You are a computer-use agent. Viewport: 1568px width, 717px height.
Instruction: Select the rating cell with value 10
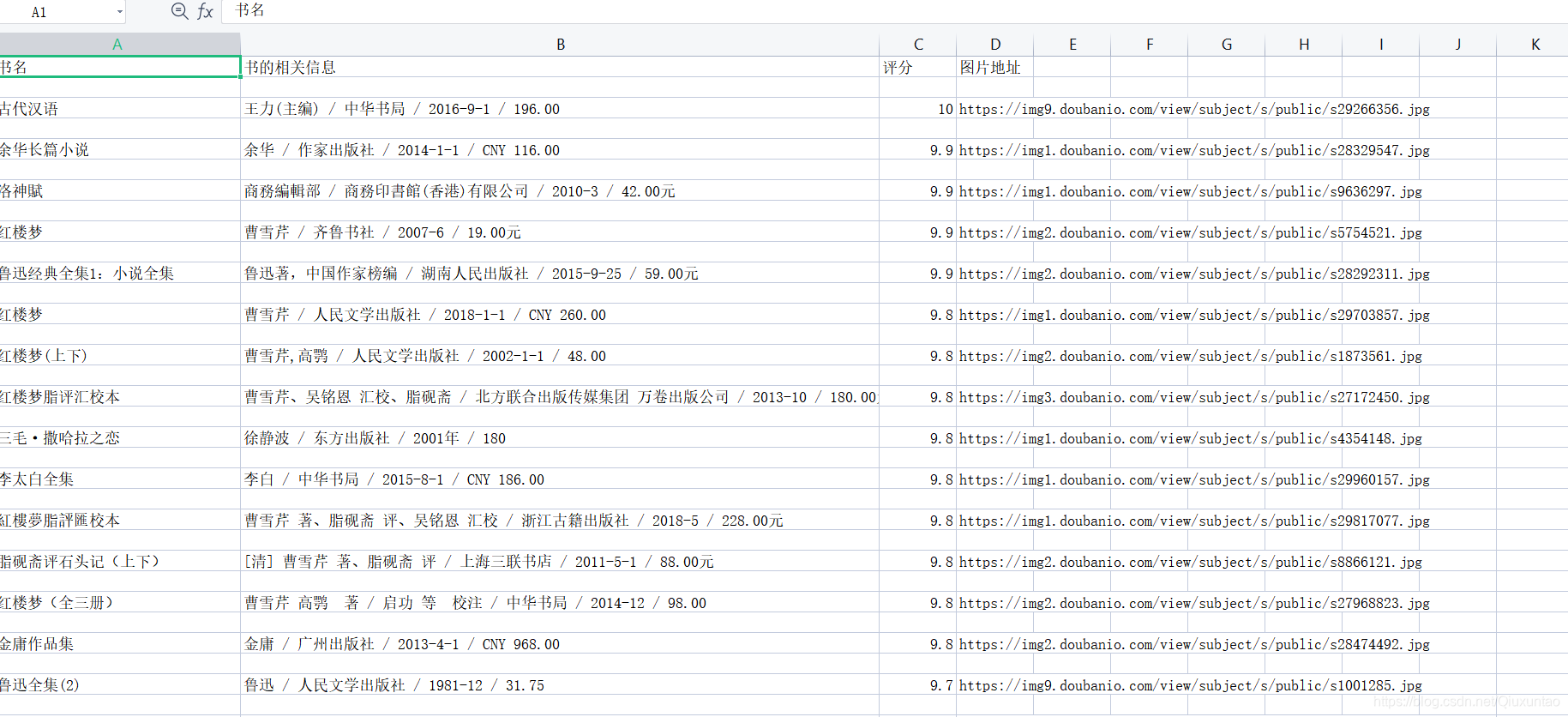918,108
